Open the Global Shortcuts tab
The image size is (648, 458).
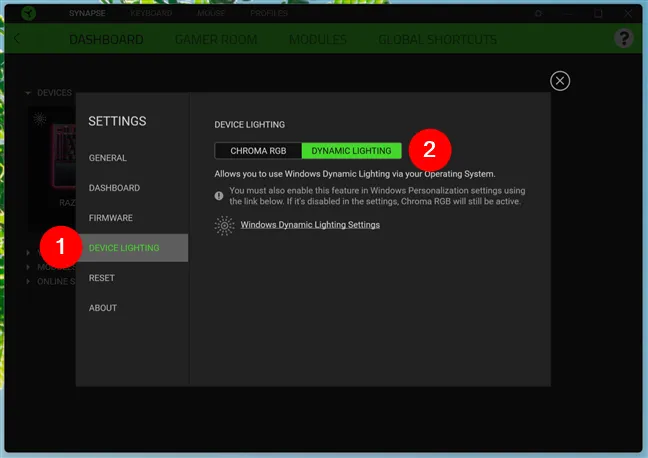point(437,40)
